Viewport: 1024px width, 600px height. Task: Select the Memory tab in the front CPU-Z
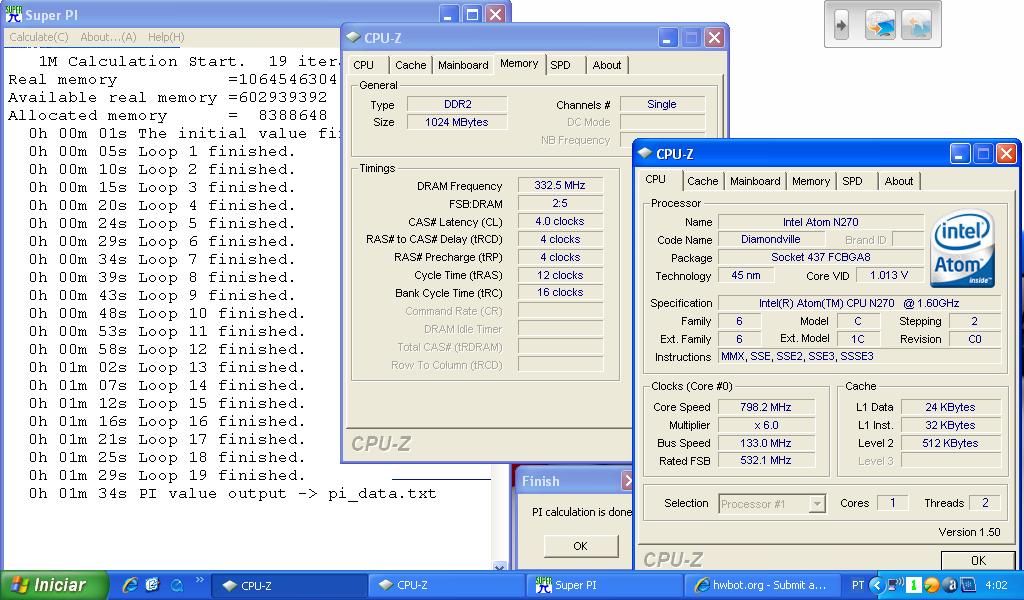pyautogui.click(x=810, y=181)
